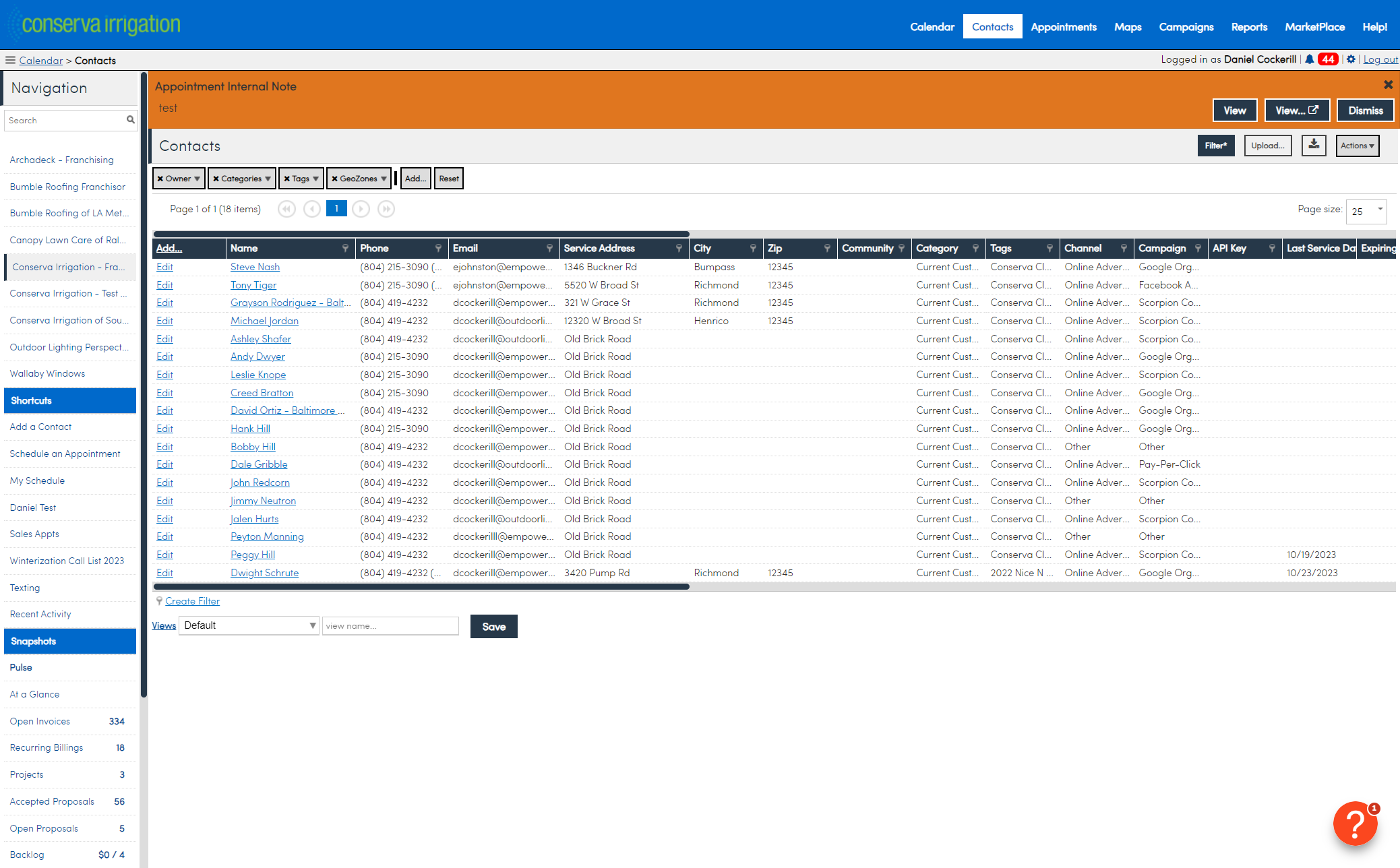Open the Add... column header menu

[169, 248]
